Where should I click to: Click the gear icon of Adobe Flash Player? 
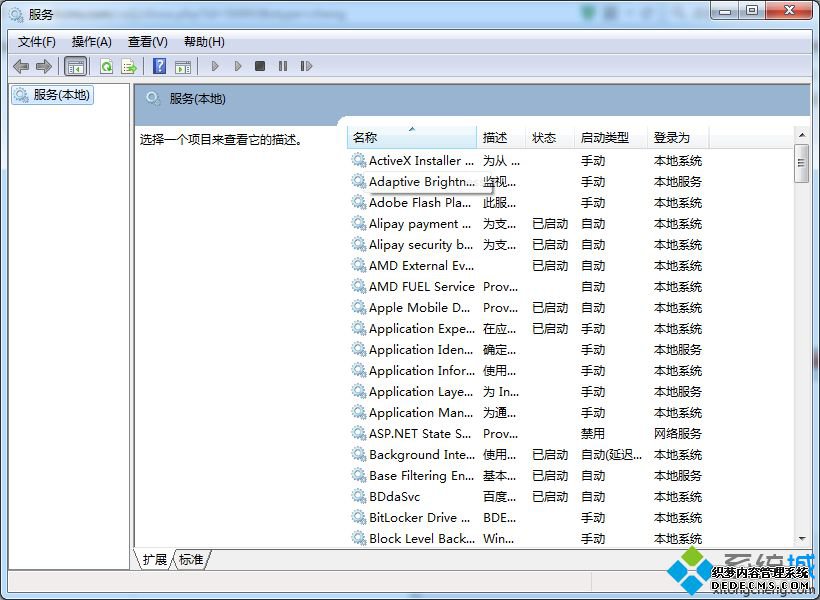(x=358, y=202)
